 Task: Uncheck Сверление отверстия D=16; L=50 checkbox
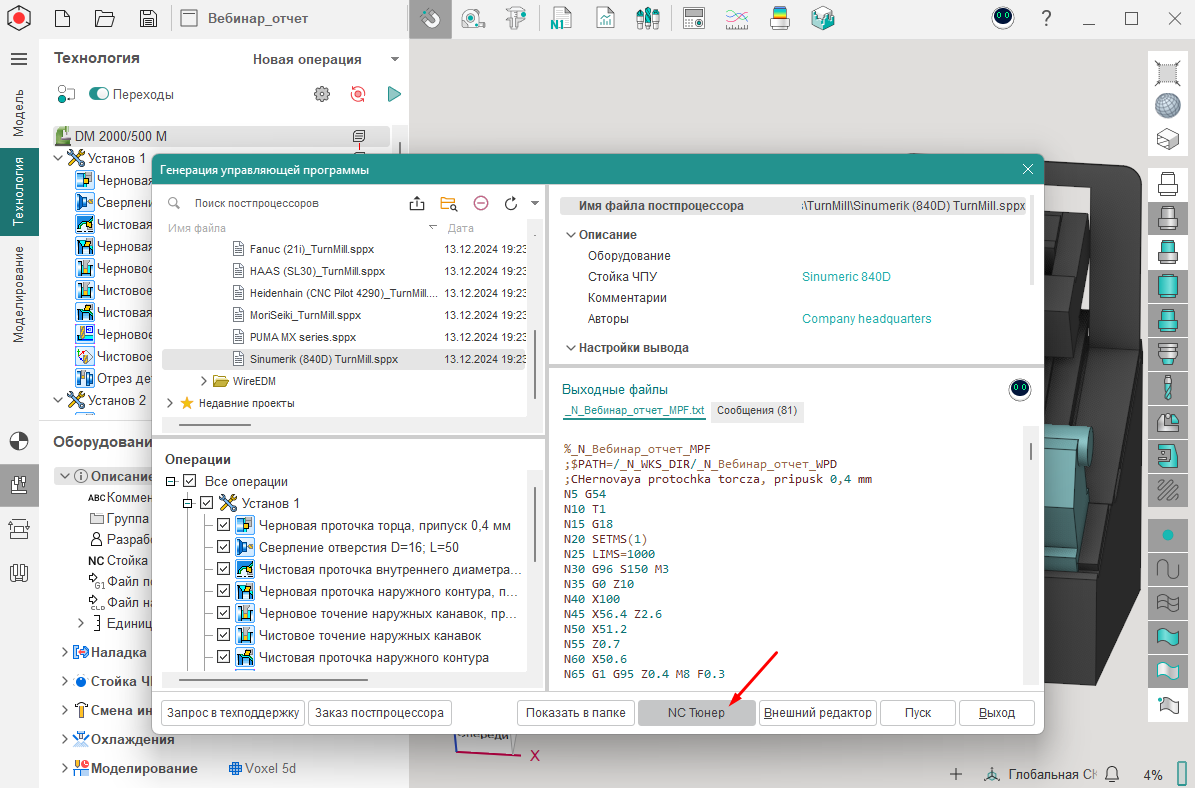click(x=224, y=547)
